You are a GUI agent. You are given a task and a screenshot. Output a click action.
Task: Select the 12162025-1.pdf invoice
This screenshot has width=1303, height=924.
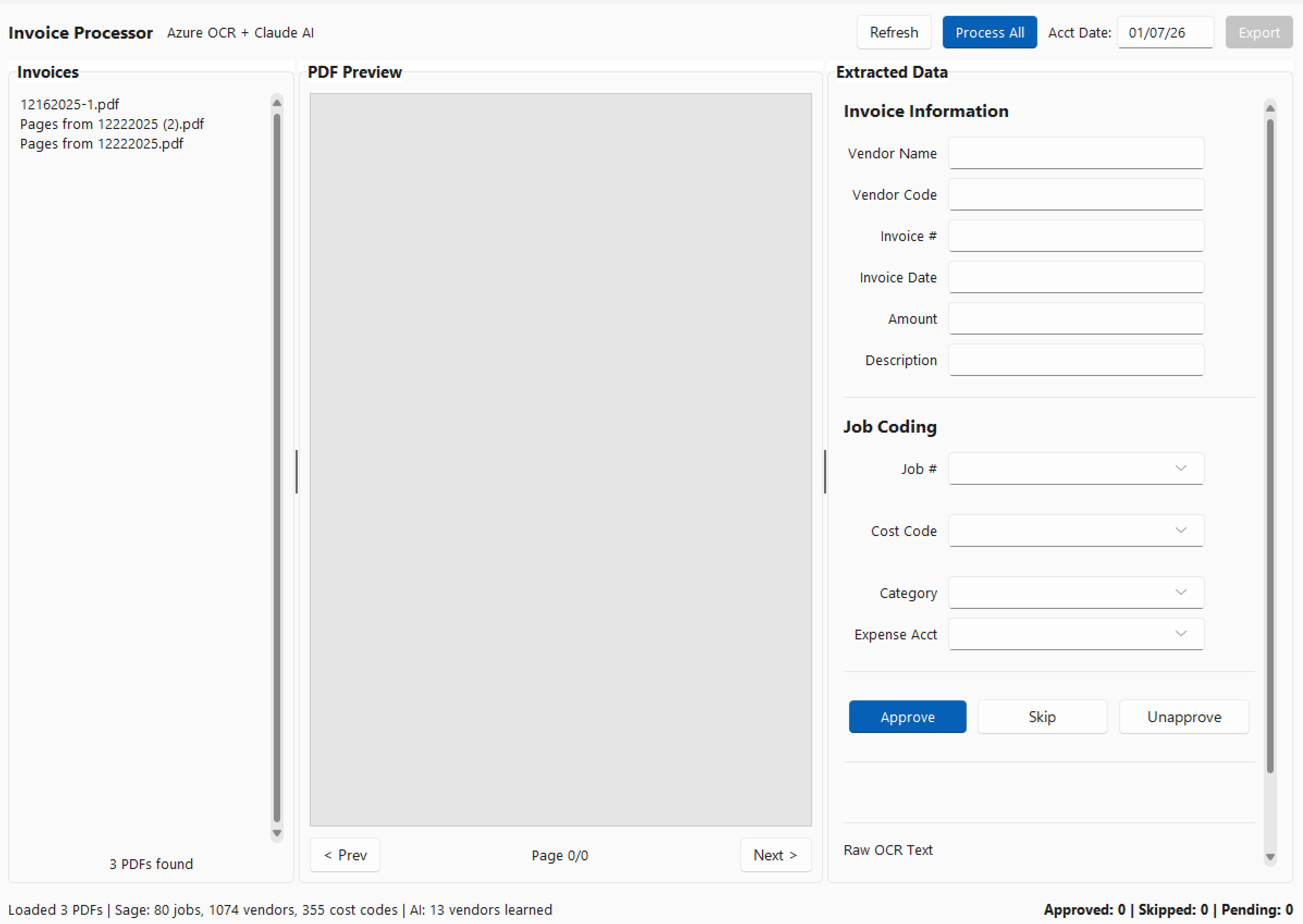point(70,103)
